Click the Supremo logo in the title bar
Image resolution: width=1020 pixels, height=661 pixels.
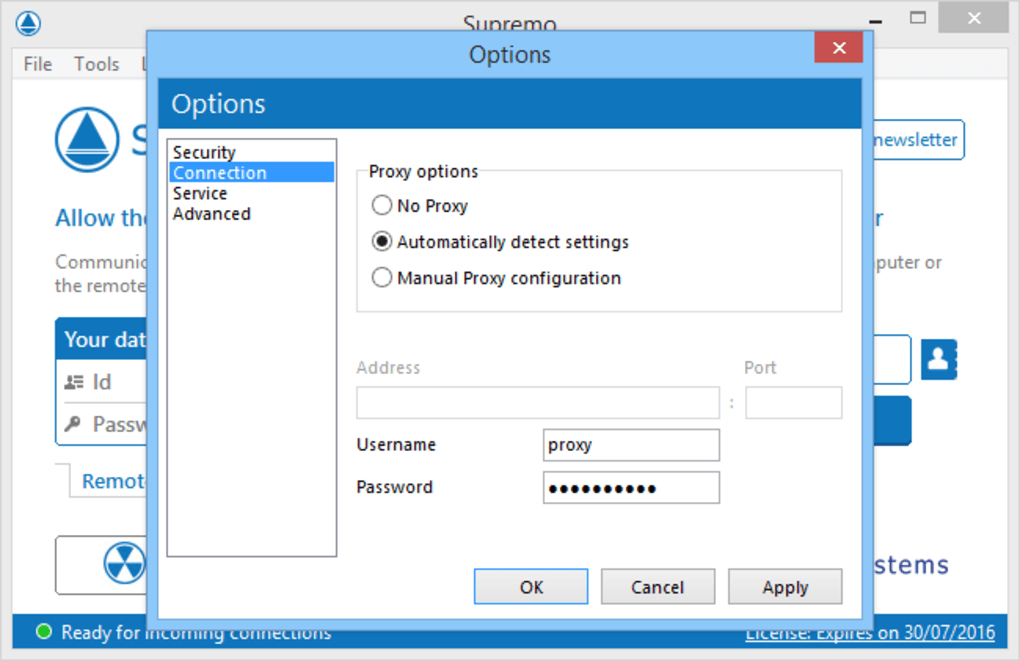[x=27, y=22]
